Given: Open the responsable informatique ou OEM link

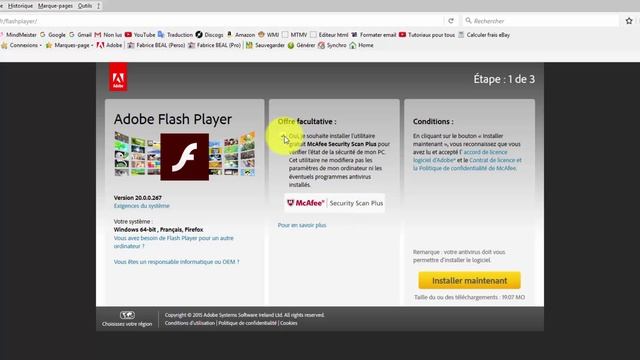Looking at the screenshot, I should [x=176, y=262].
